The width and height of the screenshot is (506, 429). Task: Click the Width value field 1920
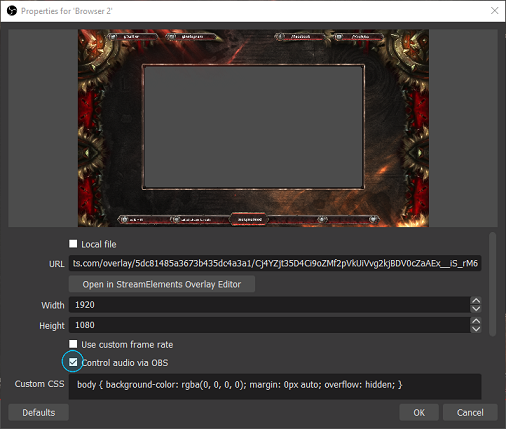tap(269, 305)
